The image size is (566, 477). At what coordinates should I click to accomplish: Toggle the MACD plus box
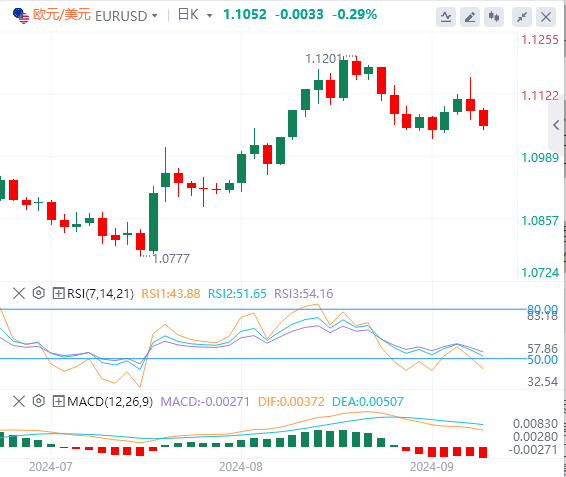coord(58,401)
